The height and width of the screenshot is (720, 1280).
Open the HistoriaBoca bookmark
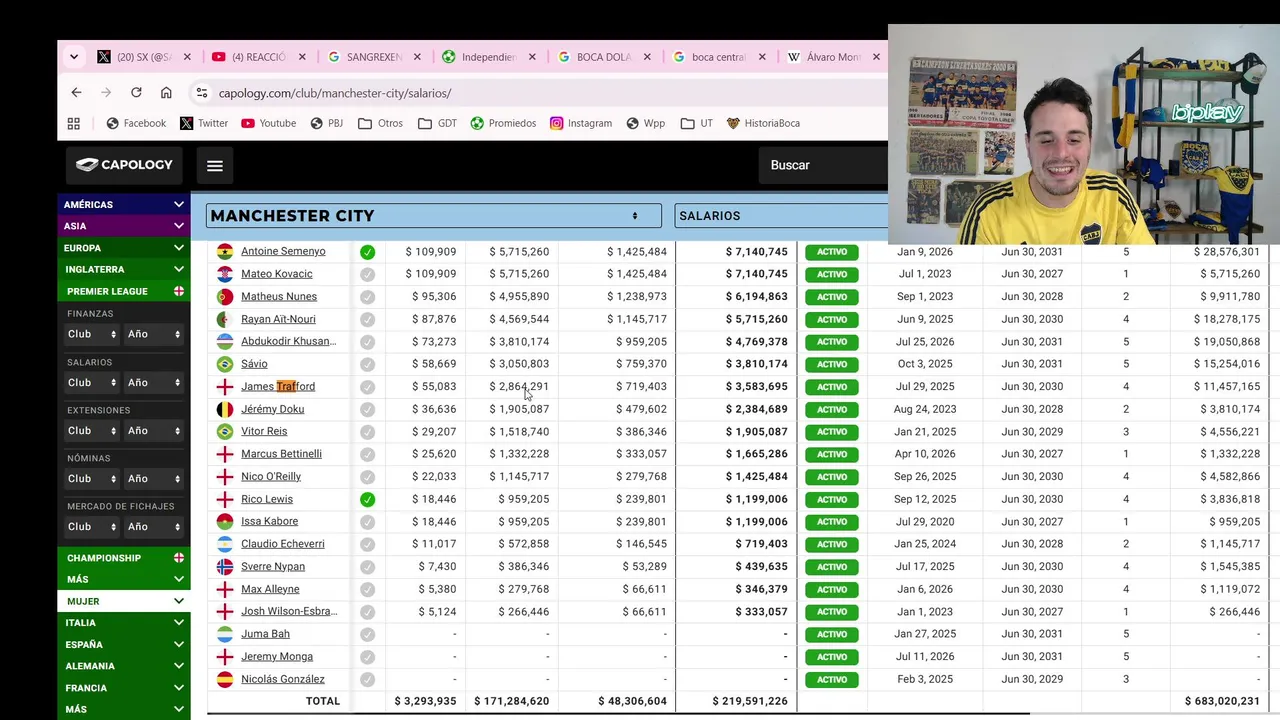click(x=763, y=123)
